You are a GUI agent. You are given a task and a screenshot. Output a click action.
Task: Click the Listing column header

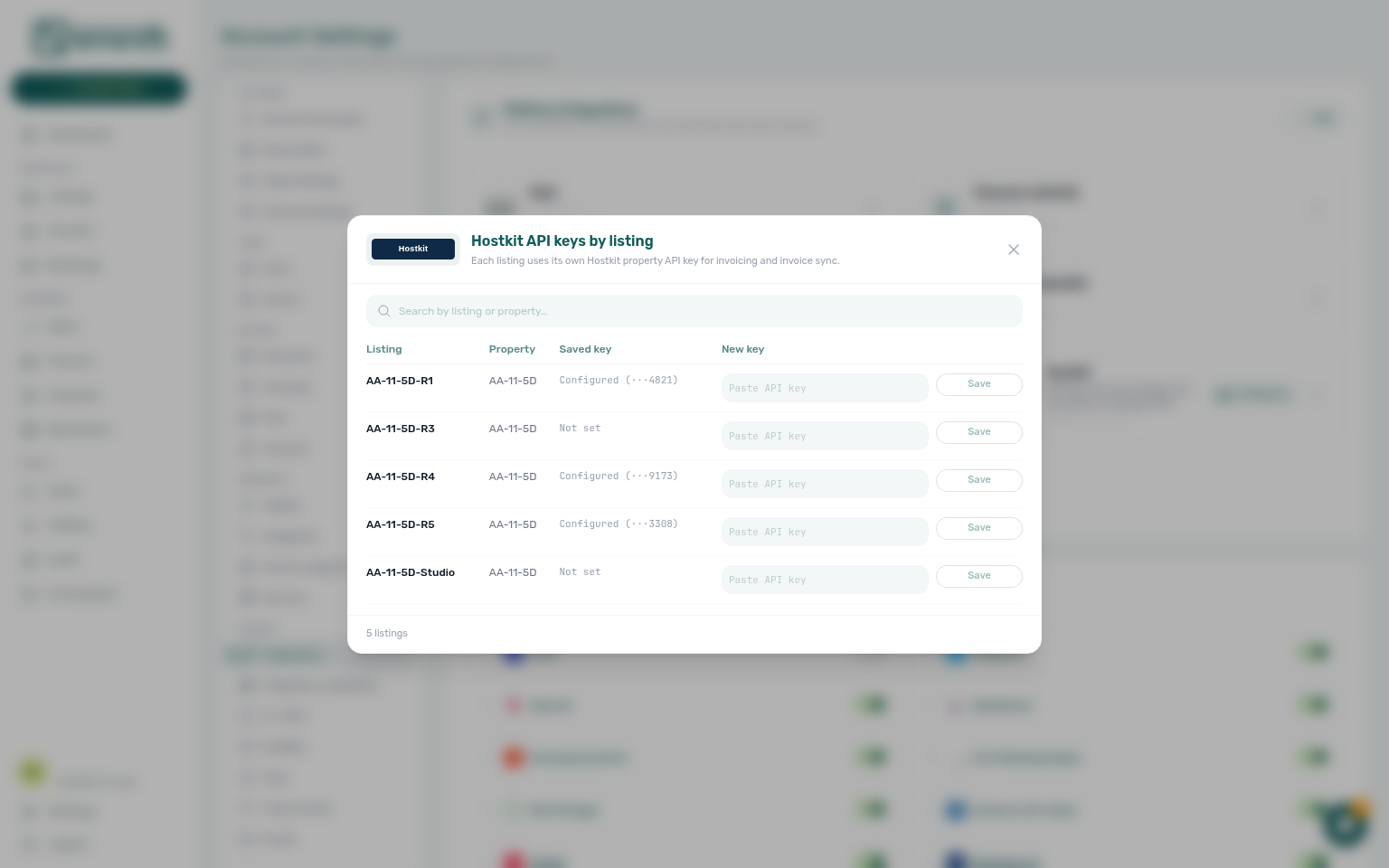pyautogui.click(x=384, y=349)
